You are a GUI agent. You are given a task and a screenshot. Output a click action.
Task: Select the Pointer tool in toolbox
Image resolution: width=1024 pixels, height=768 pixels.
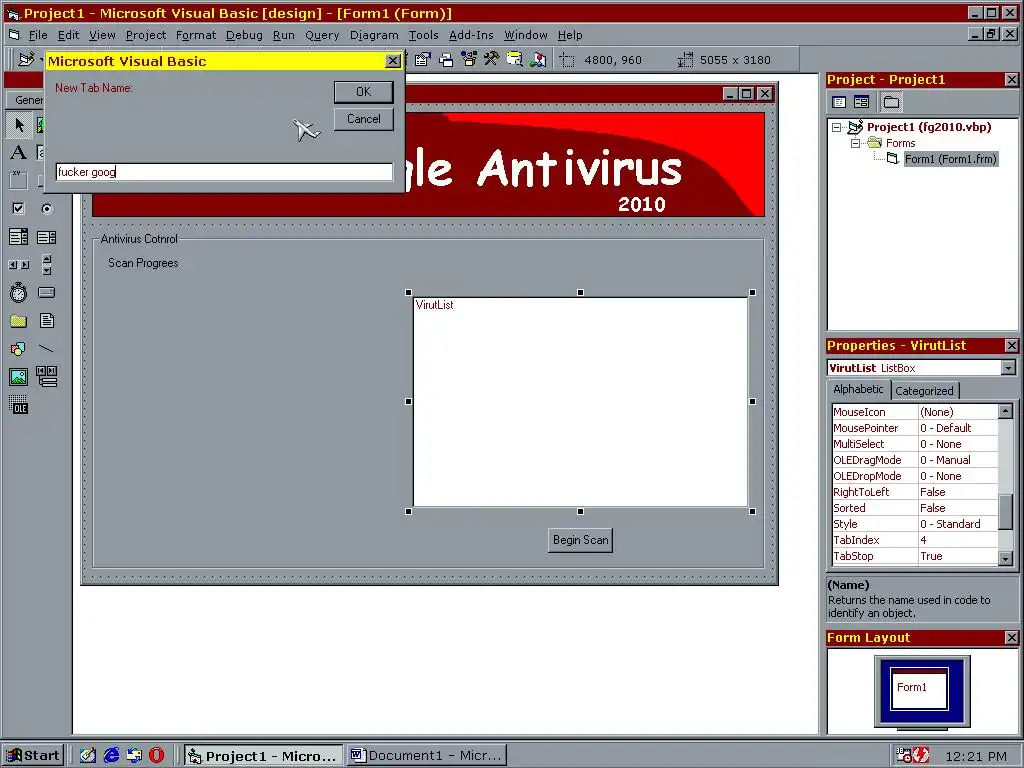coord(19,125)
